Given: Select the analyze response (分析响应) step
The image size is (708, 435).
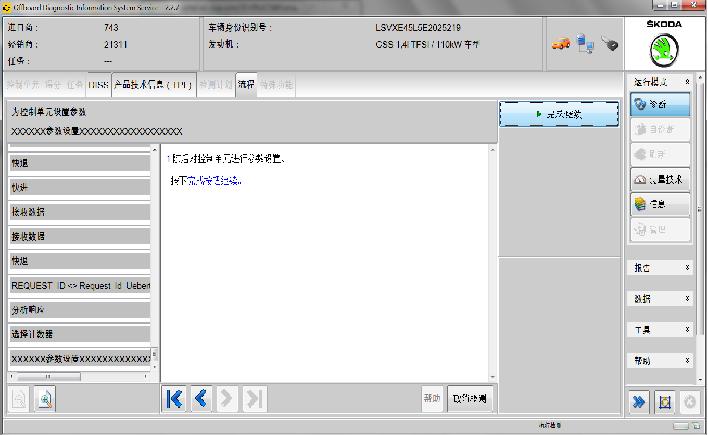Looking at the screenshot, I should pyautogui.click(x=79, y=310).
